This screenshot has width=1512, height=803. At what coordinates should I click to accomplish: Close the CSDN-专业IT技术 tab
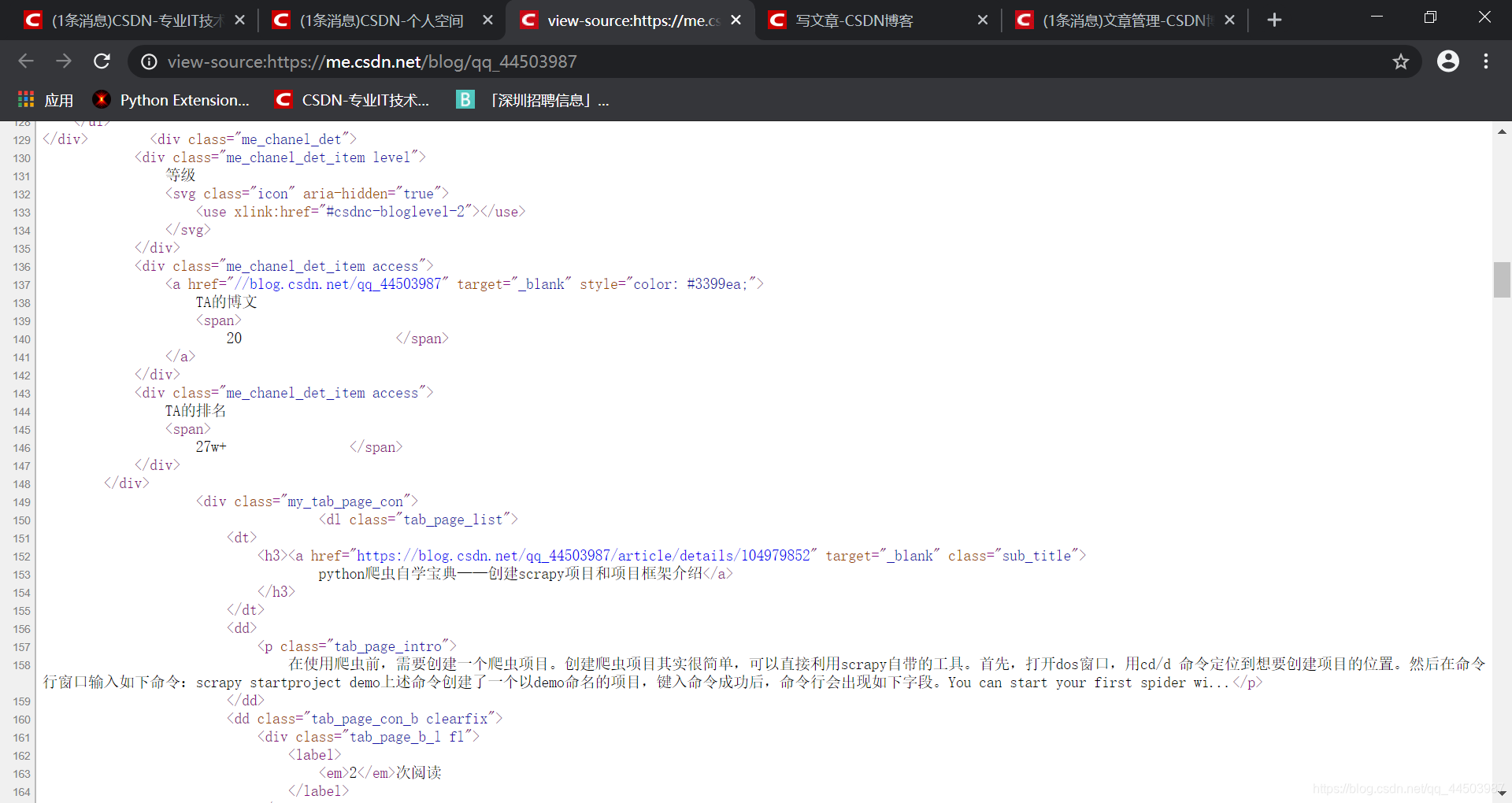(240, 20)
